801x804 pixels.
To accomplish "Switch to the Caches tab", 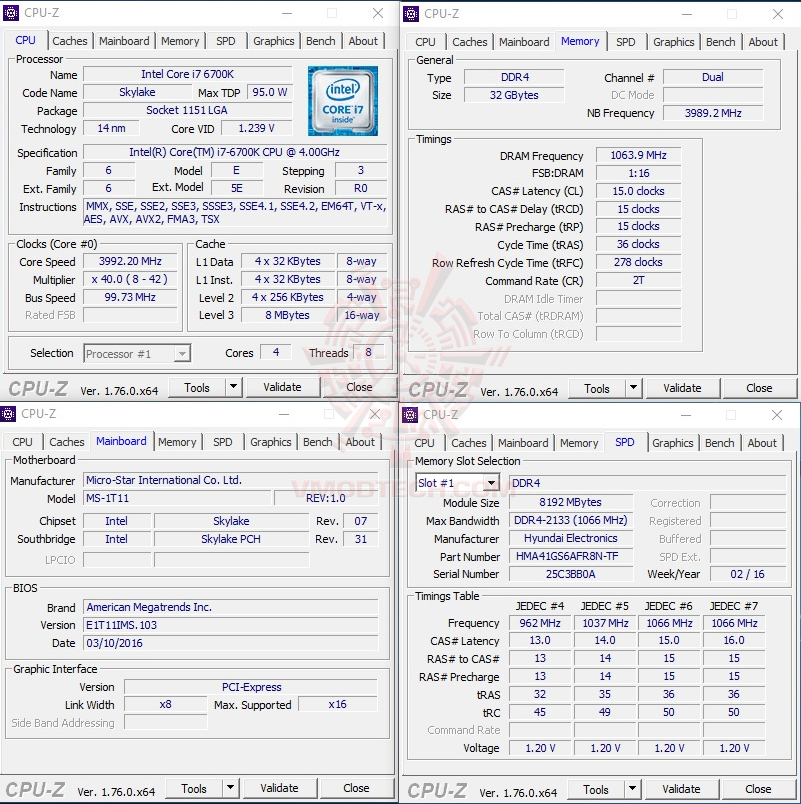I will pos(70,41).
